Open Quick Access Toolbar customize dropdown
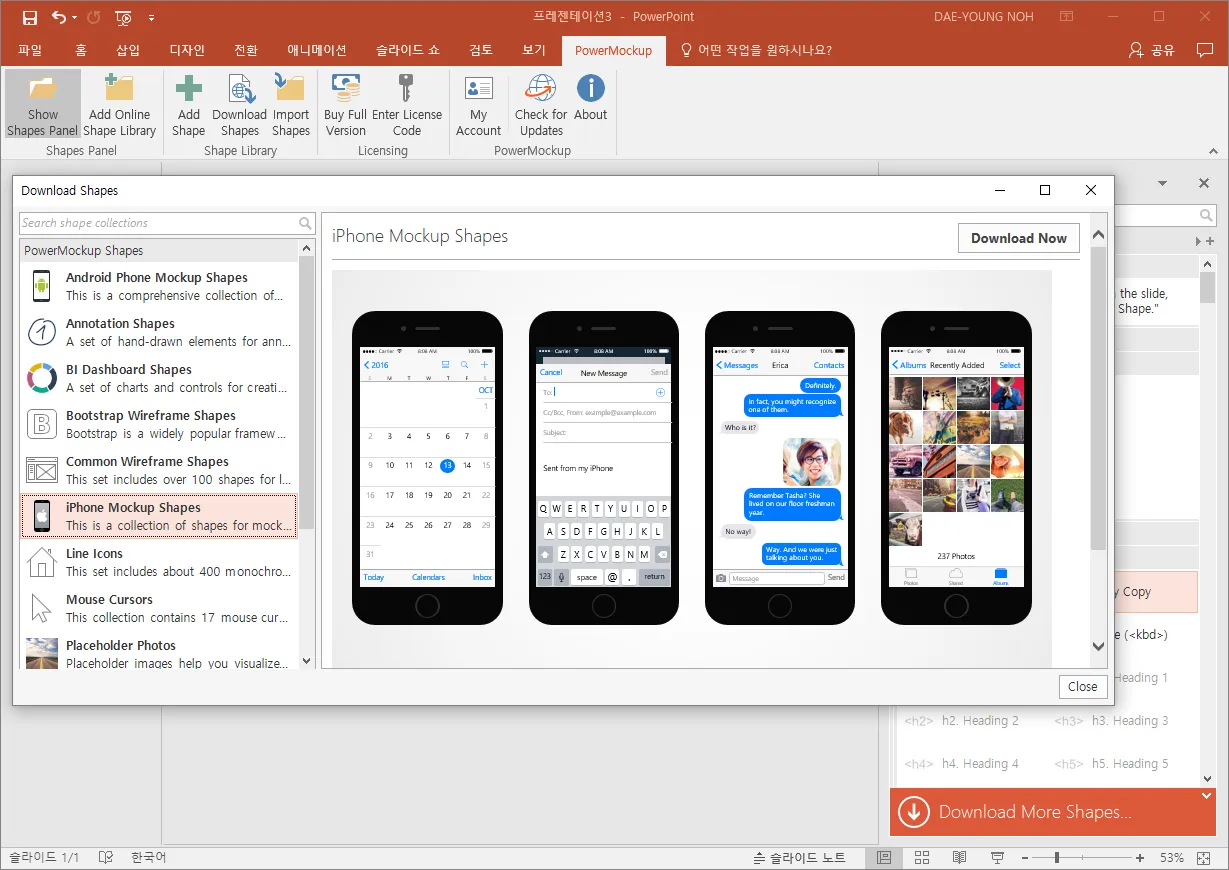This screenshot has width=1229, height=870. point(151,17)
